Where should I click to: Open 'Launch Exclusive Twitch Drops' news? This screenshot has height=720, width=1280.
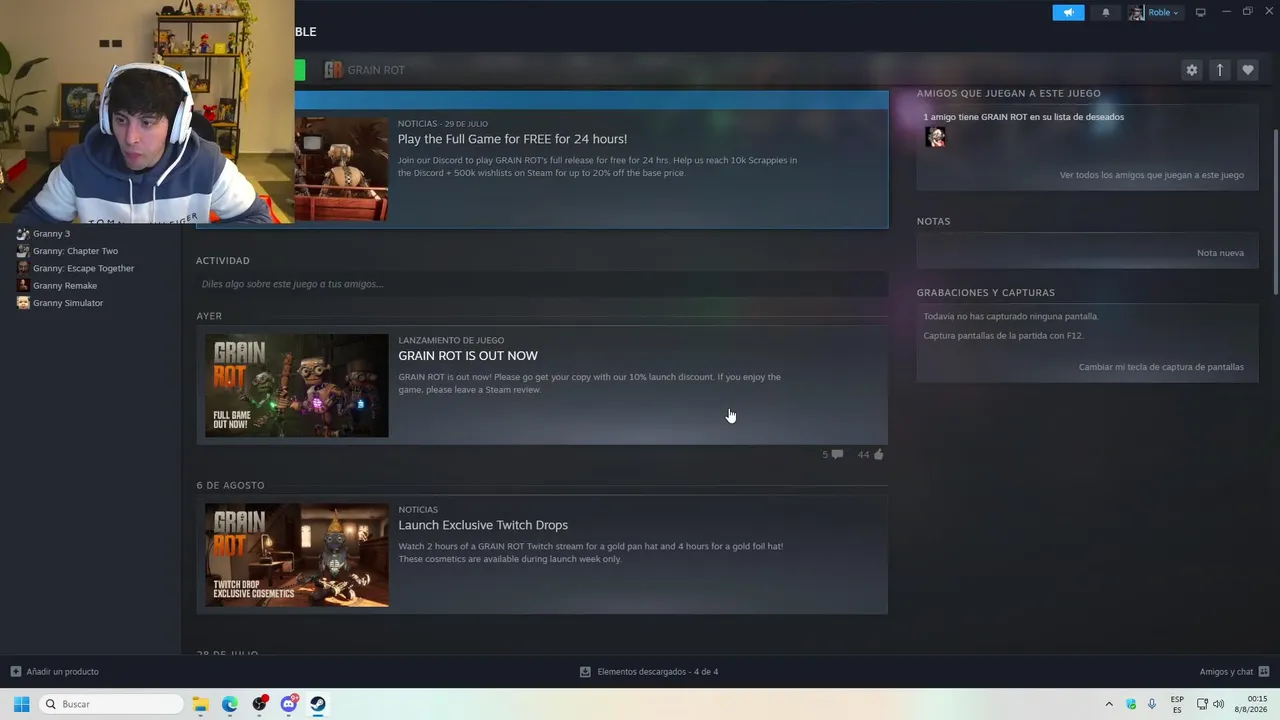tap(483, 525)
